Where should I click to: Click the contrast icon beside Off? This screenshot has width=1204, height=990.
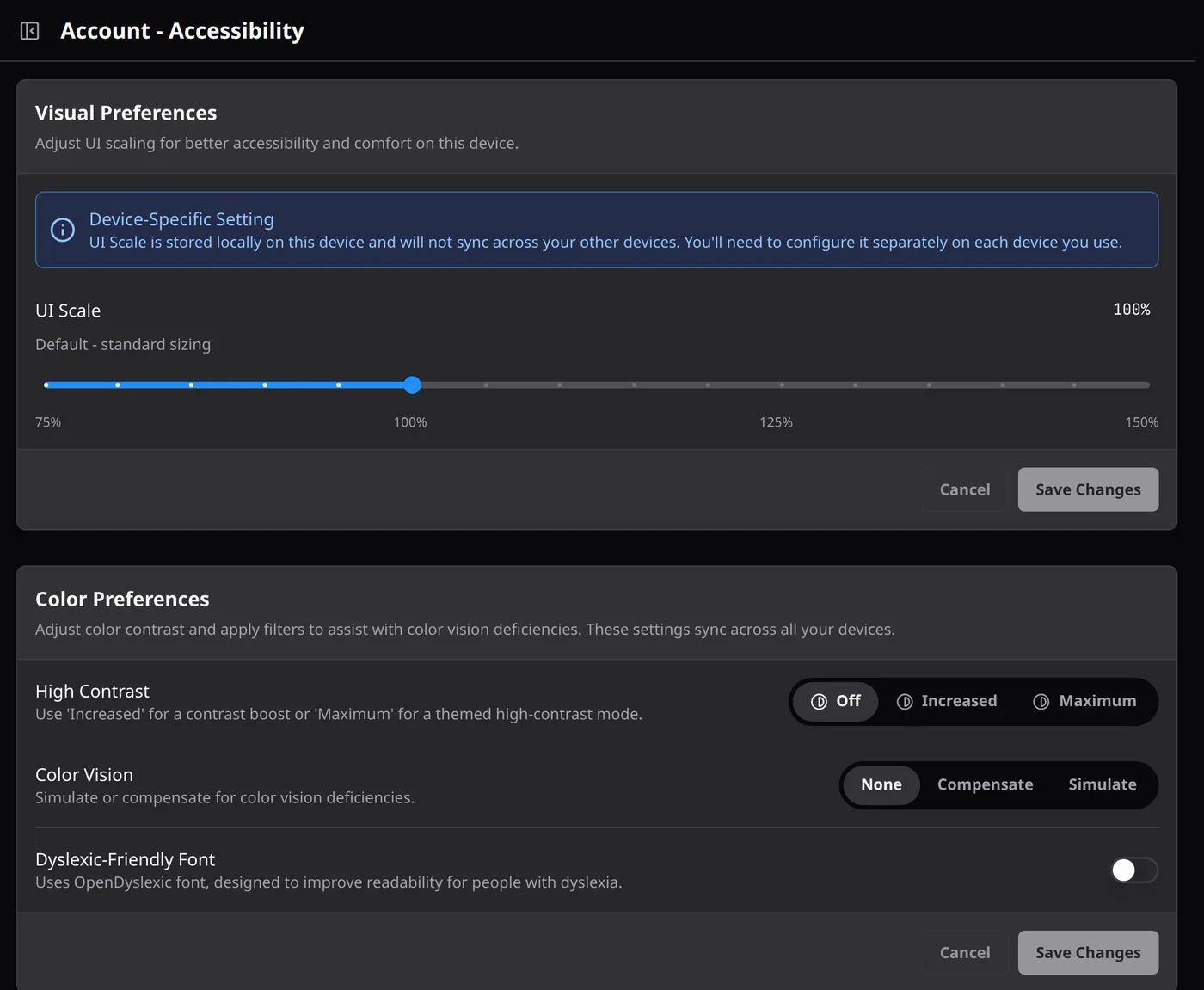(819, 702)
